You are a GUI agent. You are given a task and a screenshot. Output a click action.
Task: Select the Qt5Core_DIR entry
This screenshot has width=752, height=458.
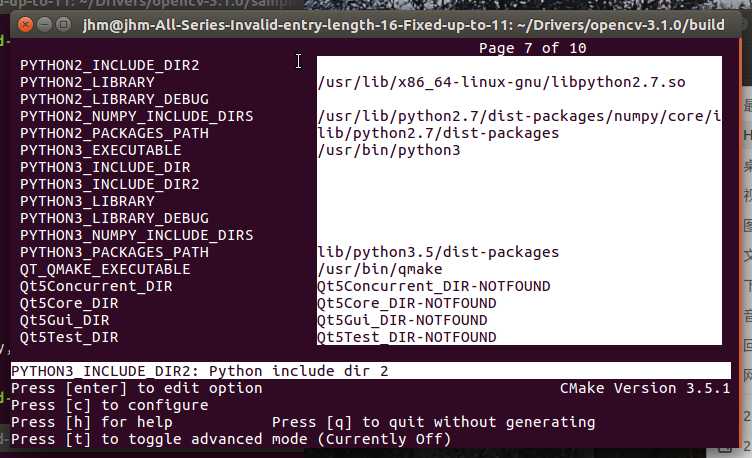(69, 303)
